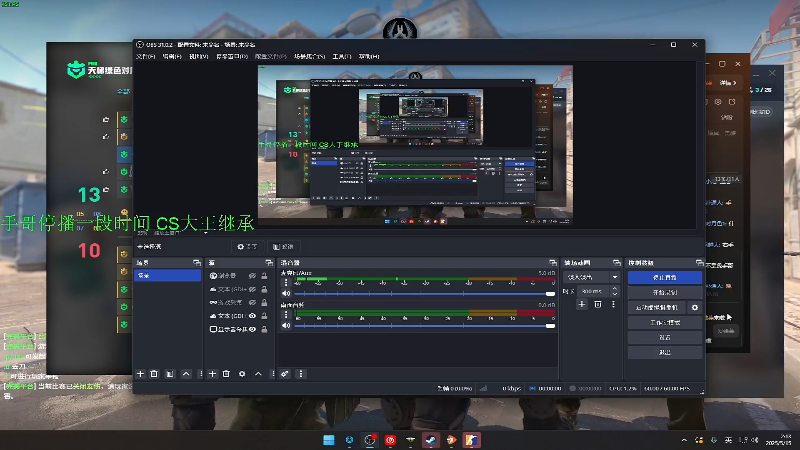This screenshot has height=450, width=800.
Task: Pop out the Audio Mixer dock
Action: [553, 263]
